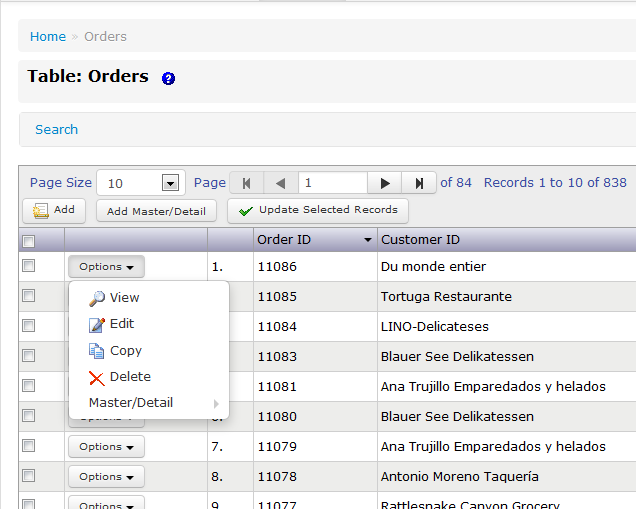Choose Edit from the Options menu
Viewport: 636px width, 509px height.
(121, 324)
